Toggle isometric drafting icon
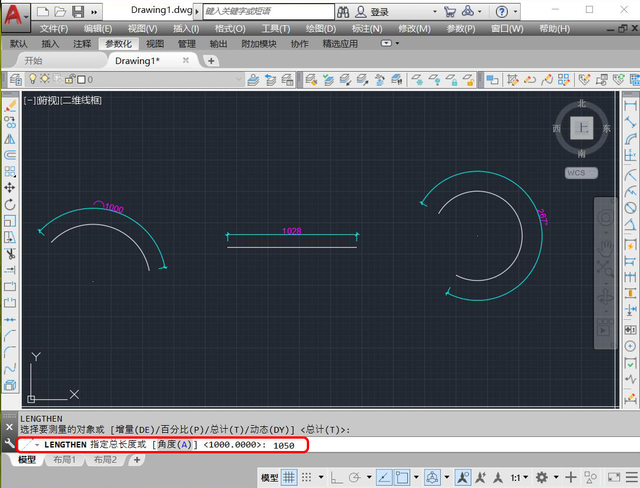This screenshot has width=640, height=488. point(433,477)
